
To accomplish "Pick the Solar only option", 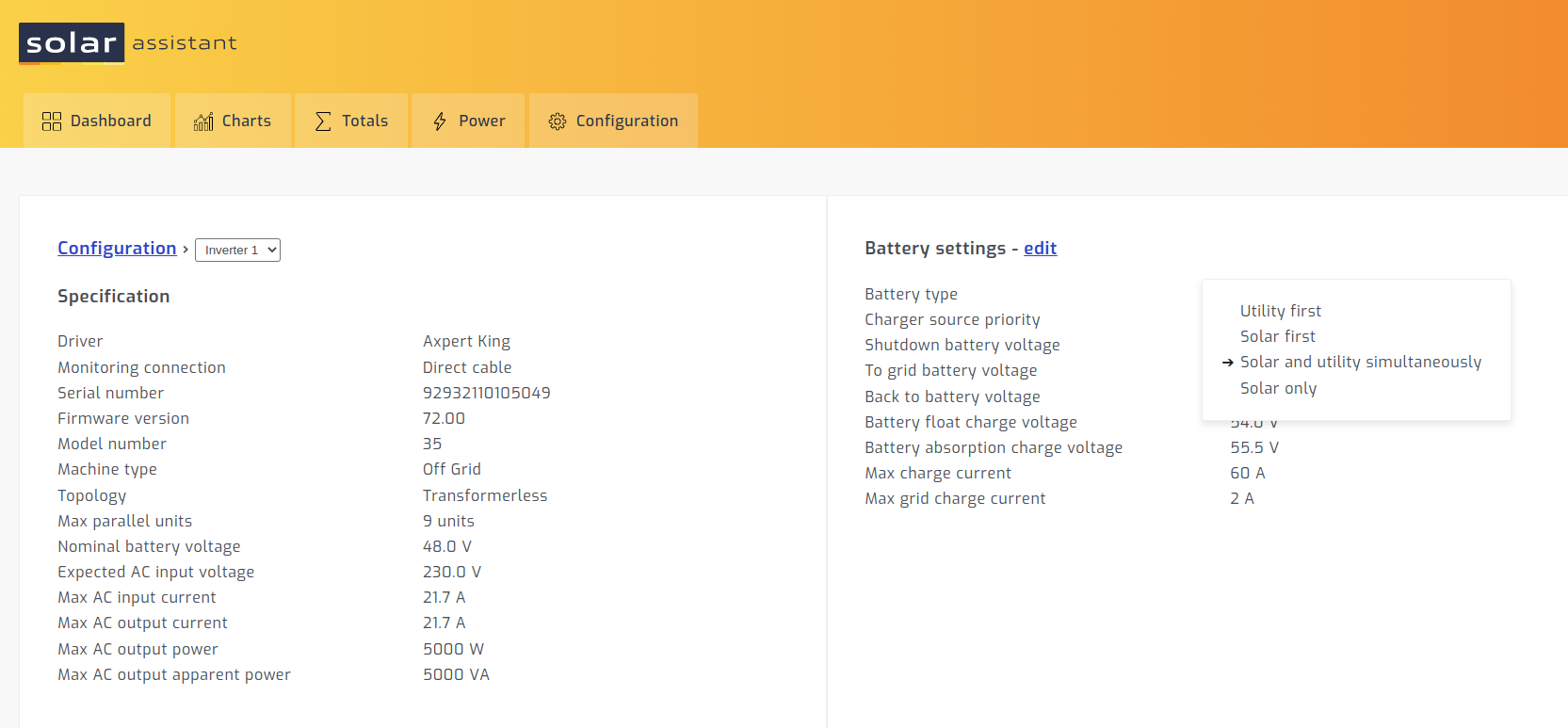I will [1278, 388].
